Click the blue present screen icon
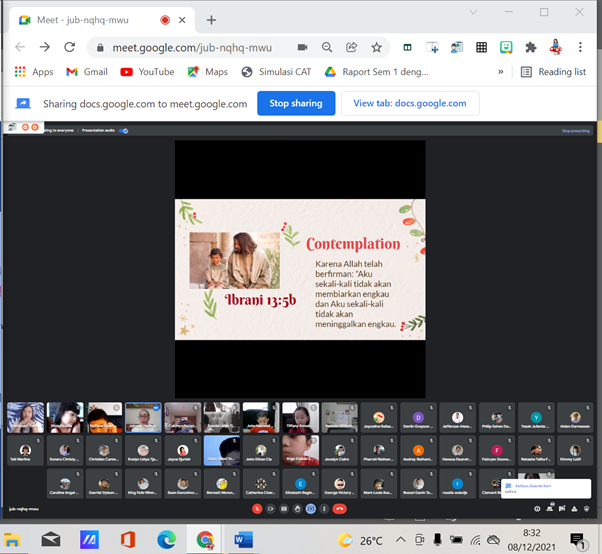 [x=311, y=508]
